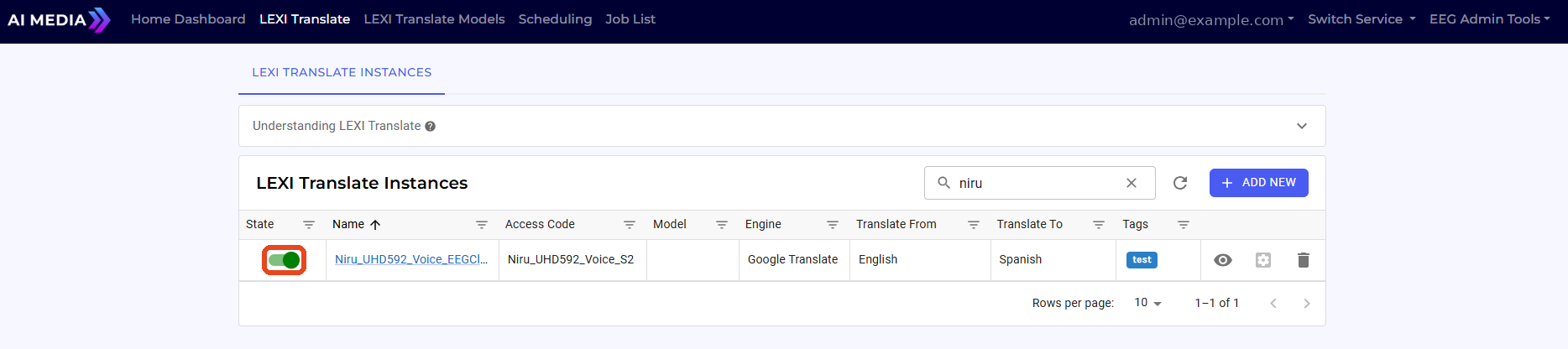Click the Name ascending sort arrow
1568x349 pixels.
[x=375, y=225]
